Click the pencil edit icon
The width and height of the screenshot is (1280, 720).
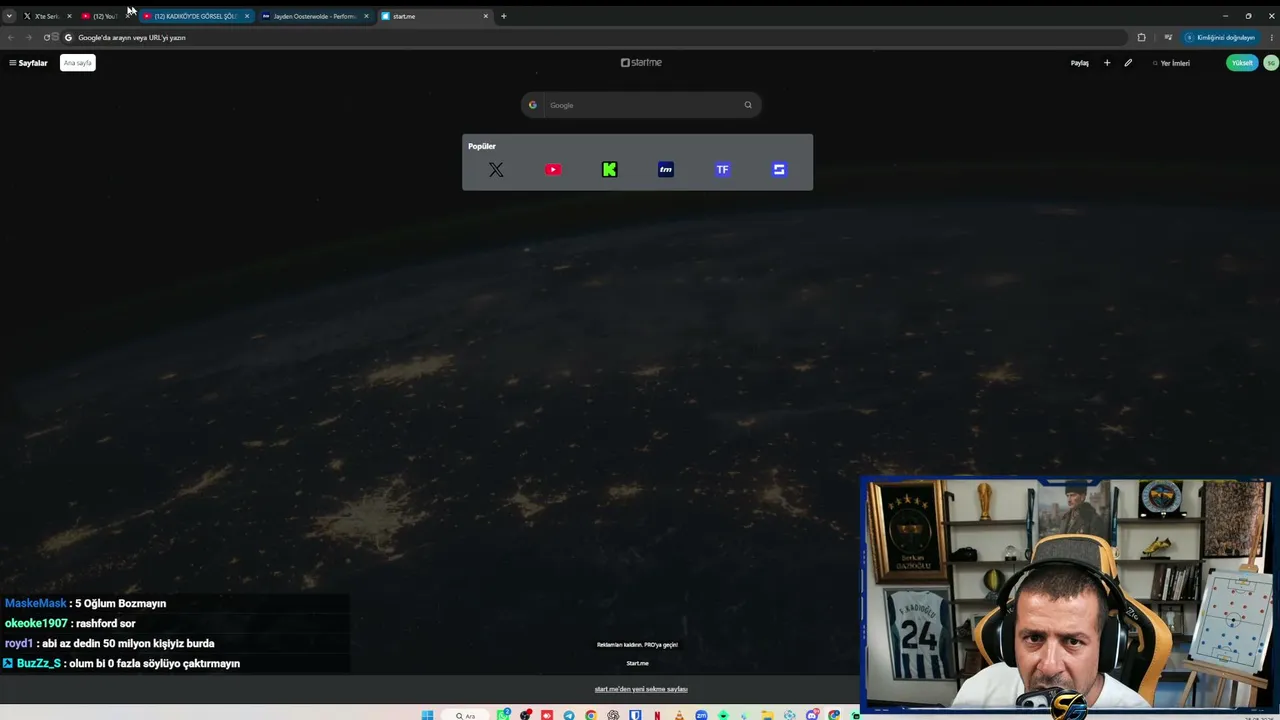pos(1128,63)
